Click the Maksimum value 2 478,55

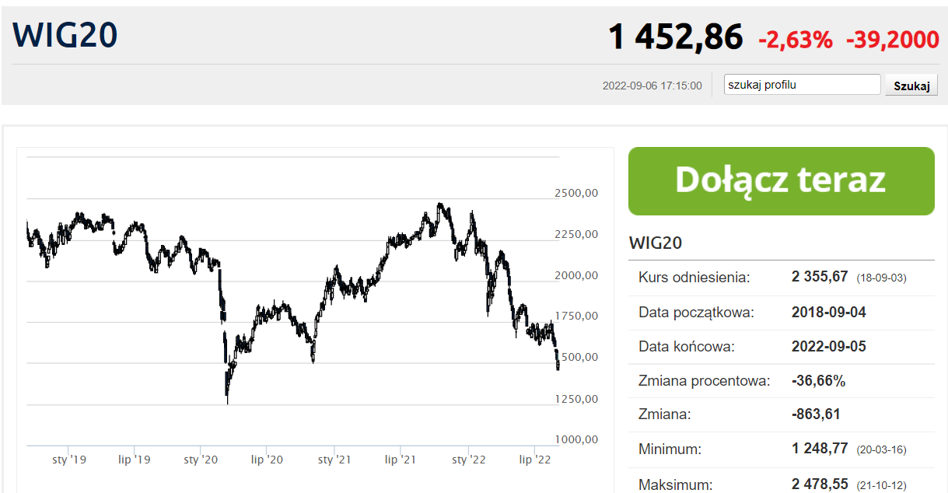point(820,484)
